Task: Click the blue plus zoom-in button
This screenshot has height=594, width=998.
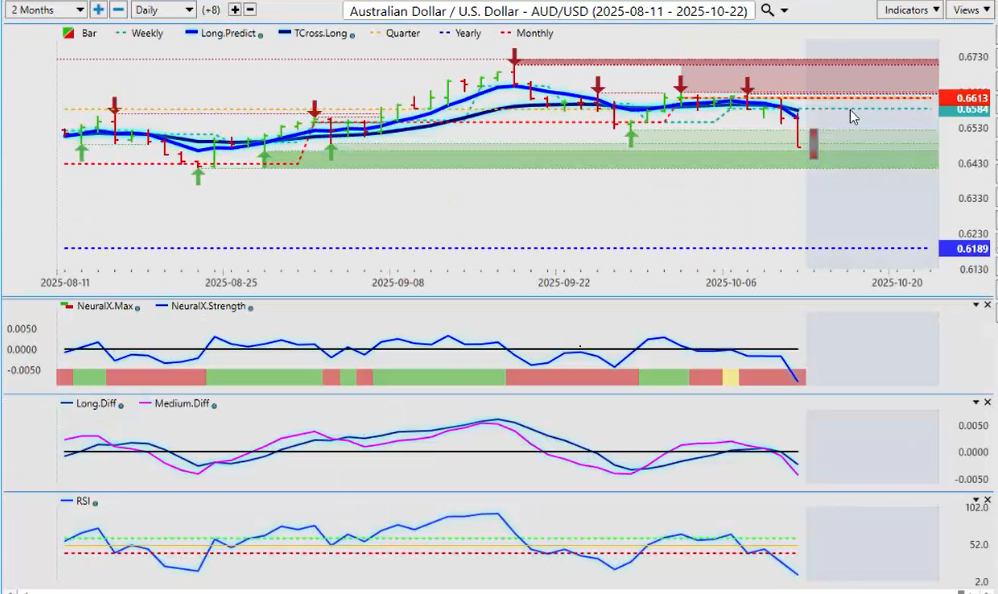Action: tap(98, 10)
